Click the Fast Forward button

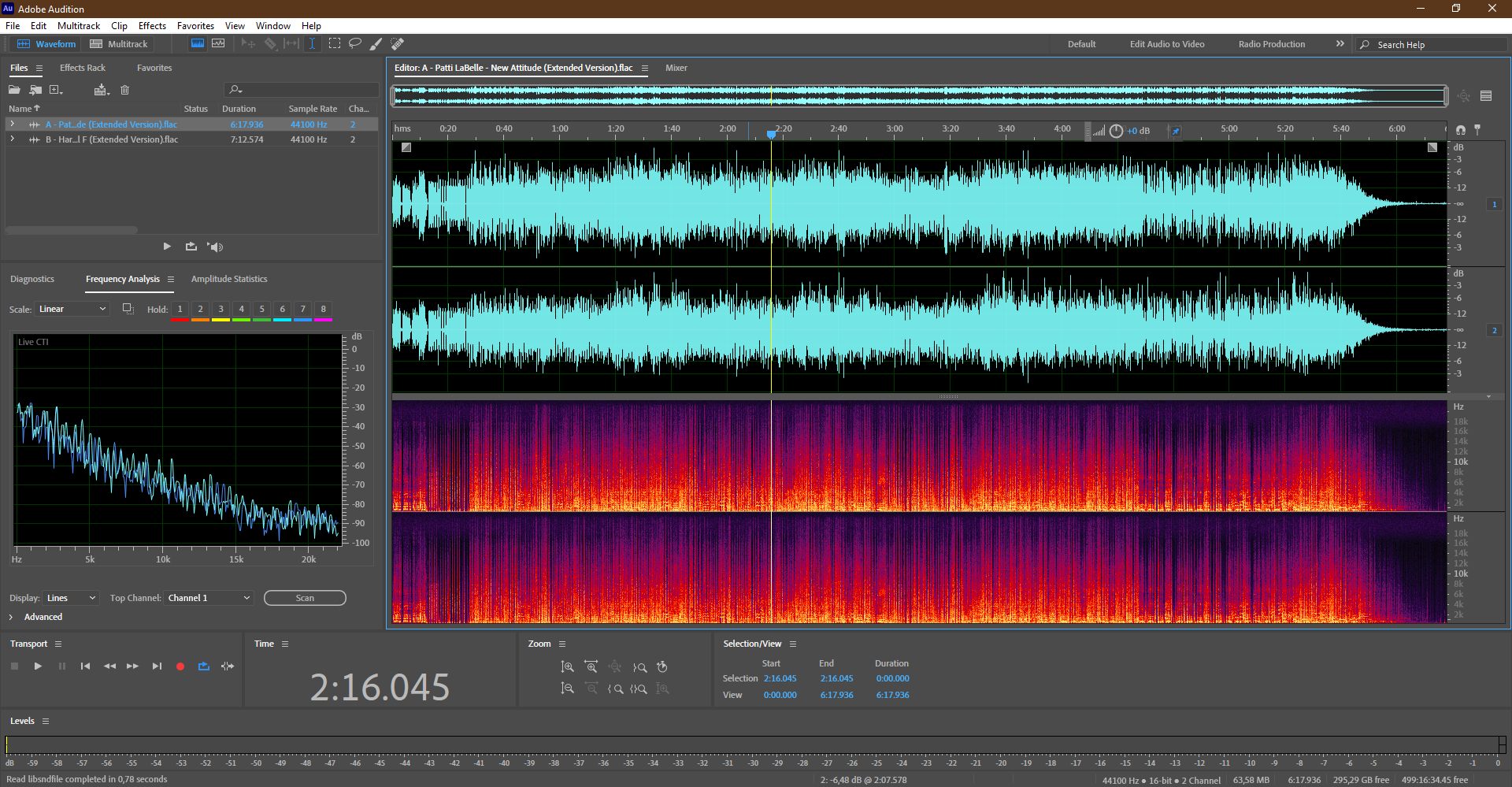point(133,666)
